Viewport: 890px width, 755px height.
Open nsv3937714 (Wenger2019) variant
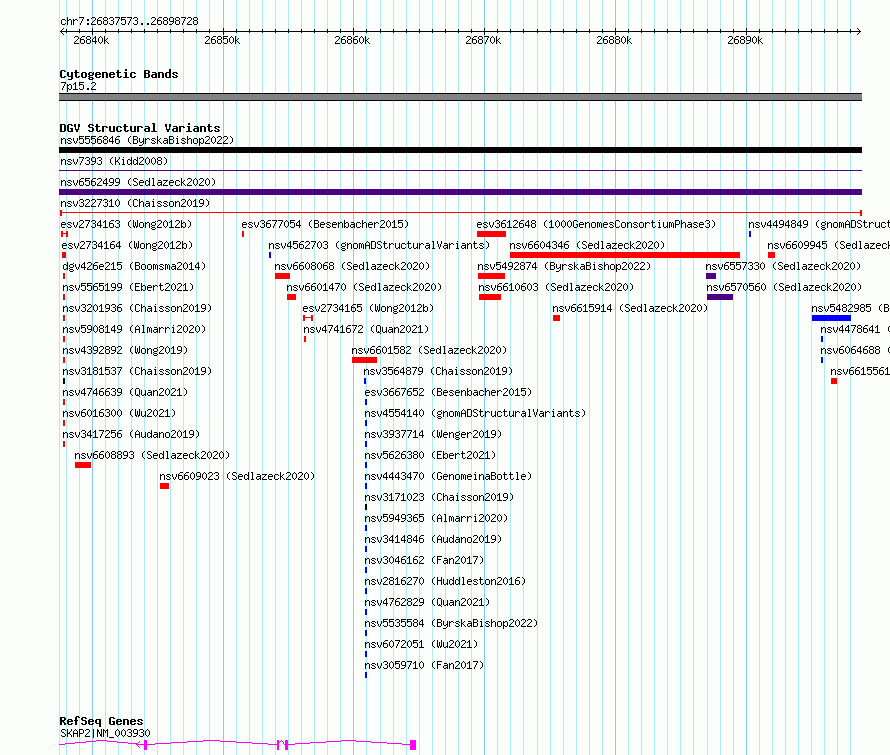(x=433, y=434)
